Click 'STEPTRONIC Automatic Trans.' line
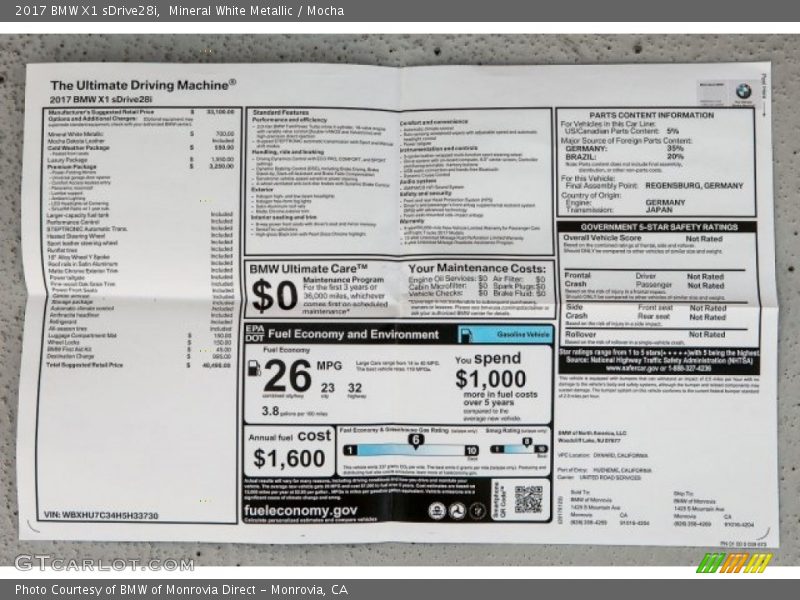The image size is (800, 600). click(87, 229)
